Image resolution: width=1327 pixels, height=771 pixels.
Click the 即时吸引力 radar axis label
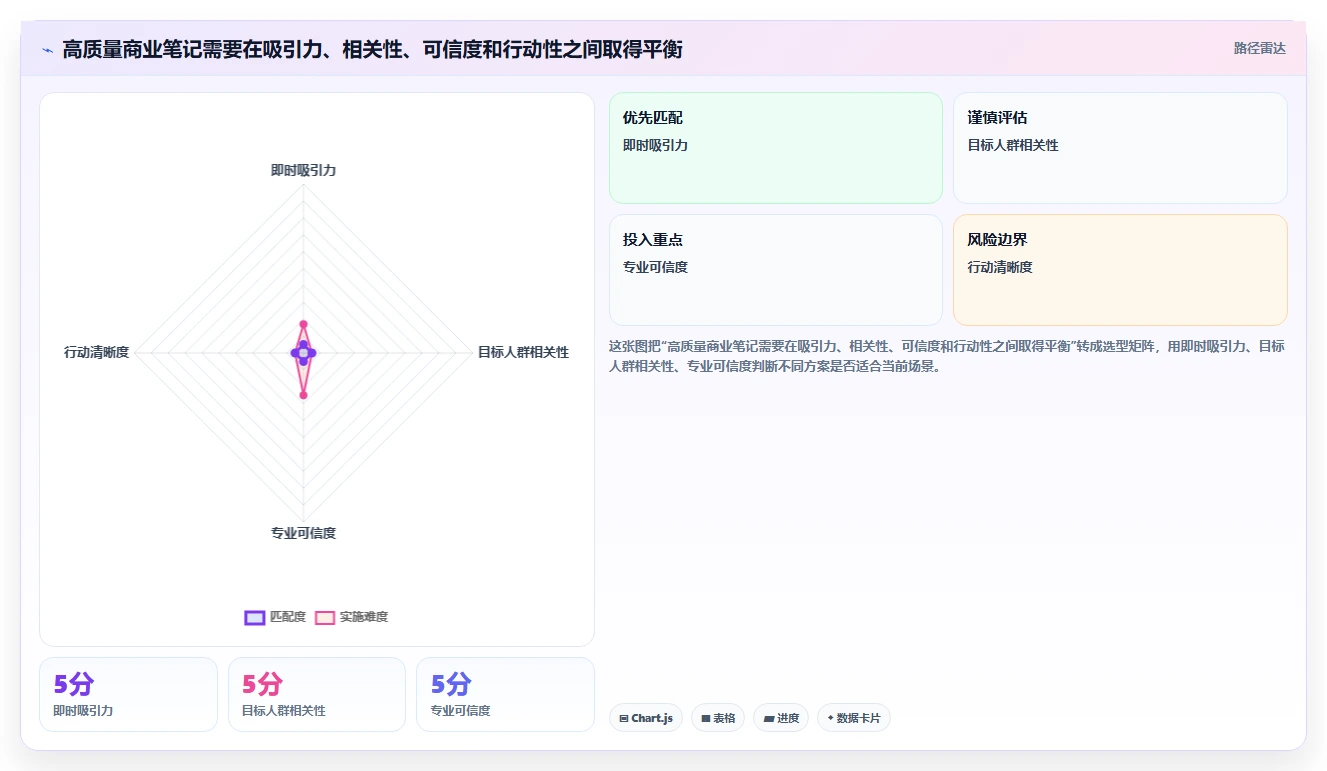tap(303, 171)
